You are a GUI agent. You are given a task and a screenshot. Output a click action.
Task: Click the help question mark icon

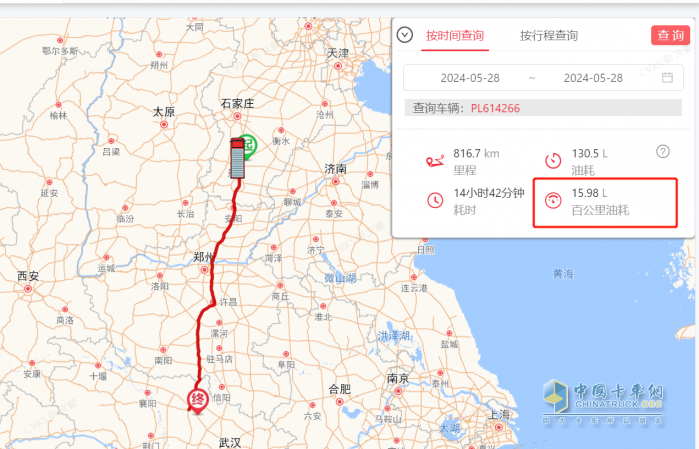663,152
